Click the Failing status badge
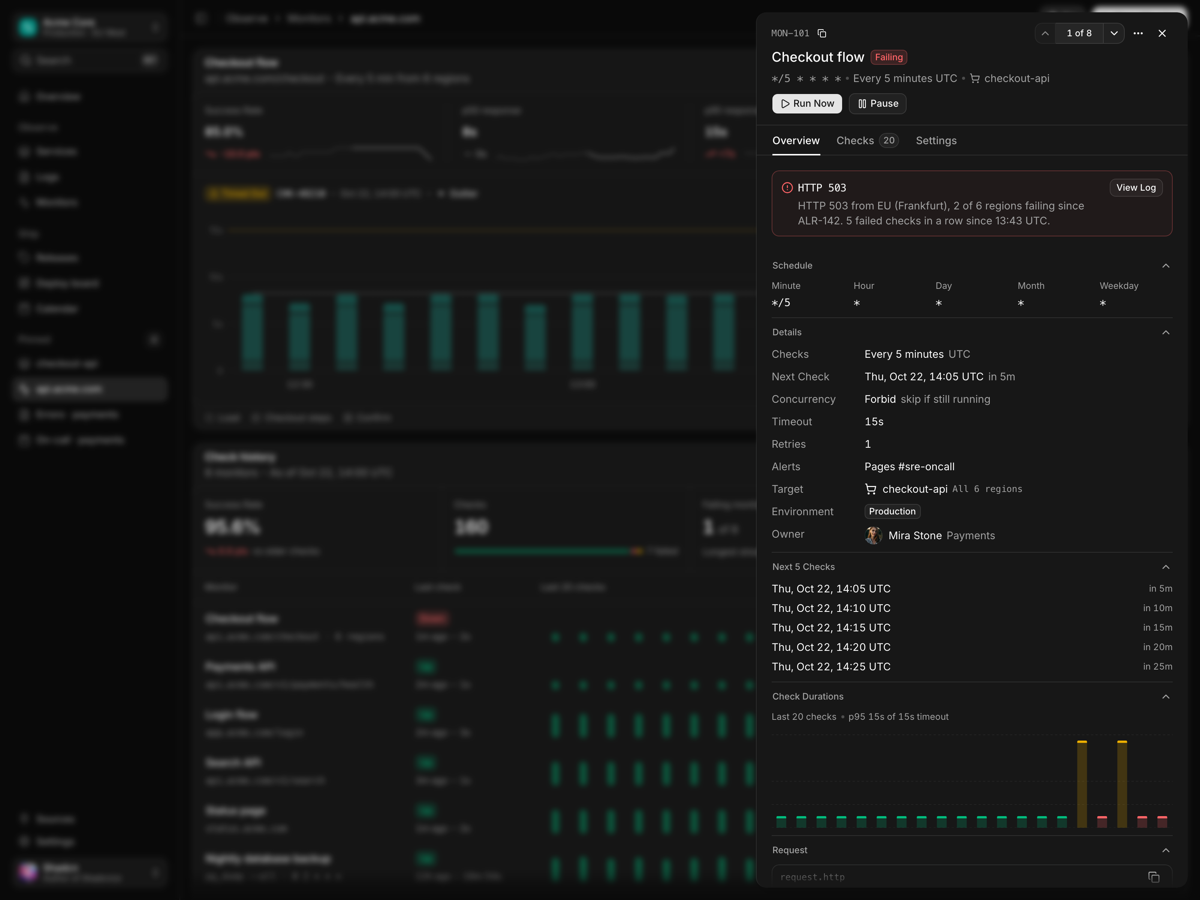1200x900 pixels. 889,57
